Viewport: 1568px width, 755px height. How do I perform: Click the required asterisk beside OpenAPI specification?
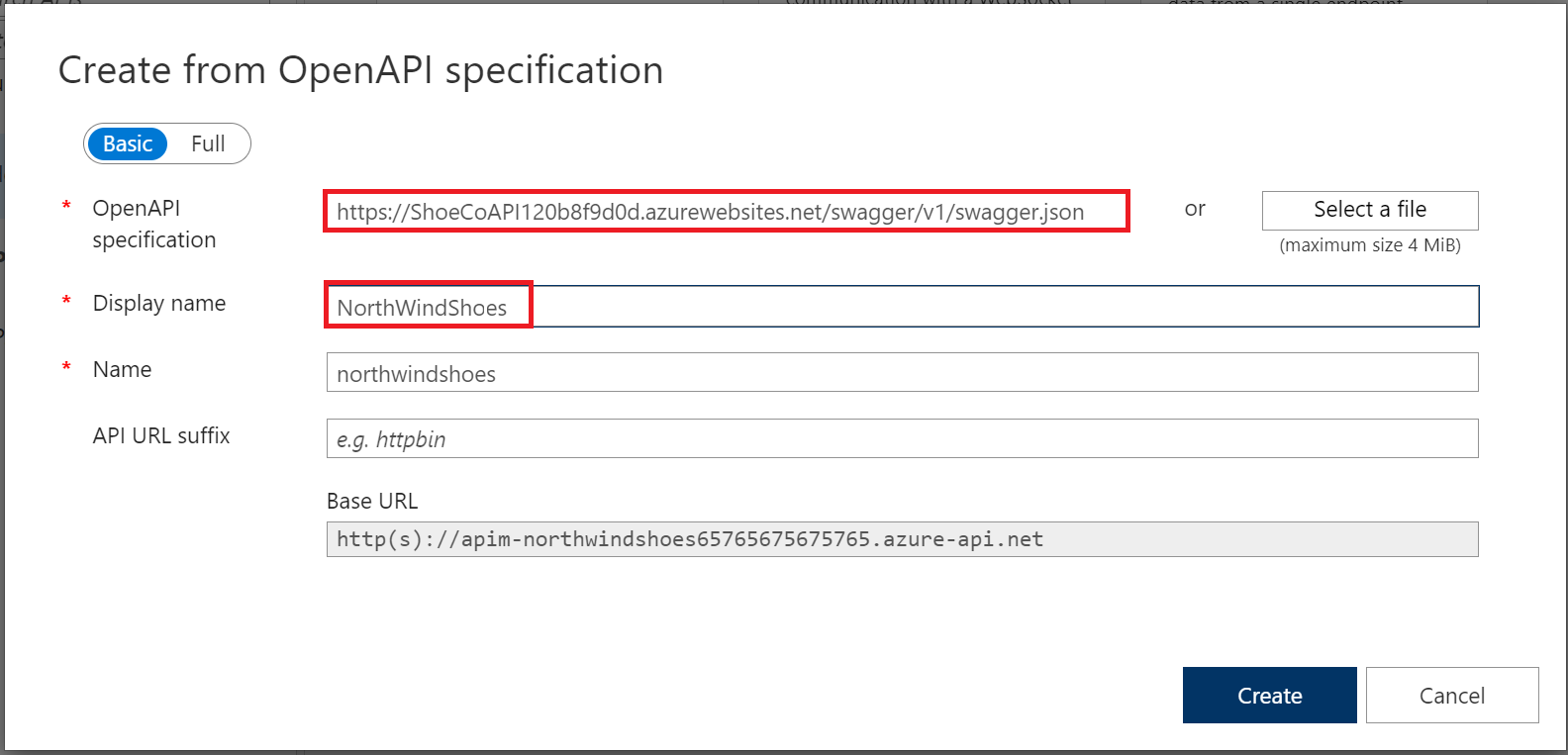click(65, 207)
